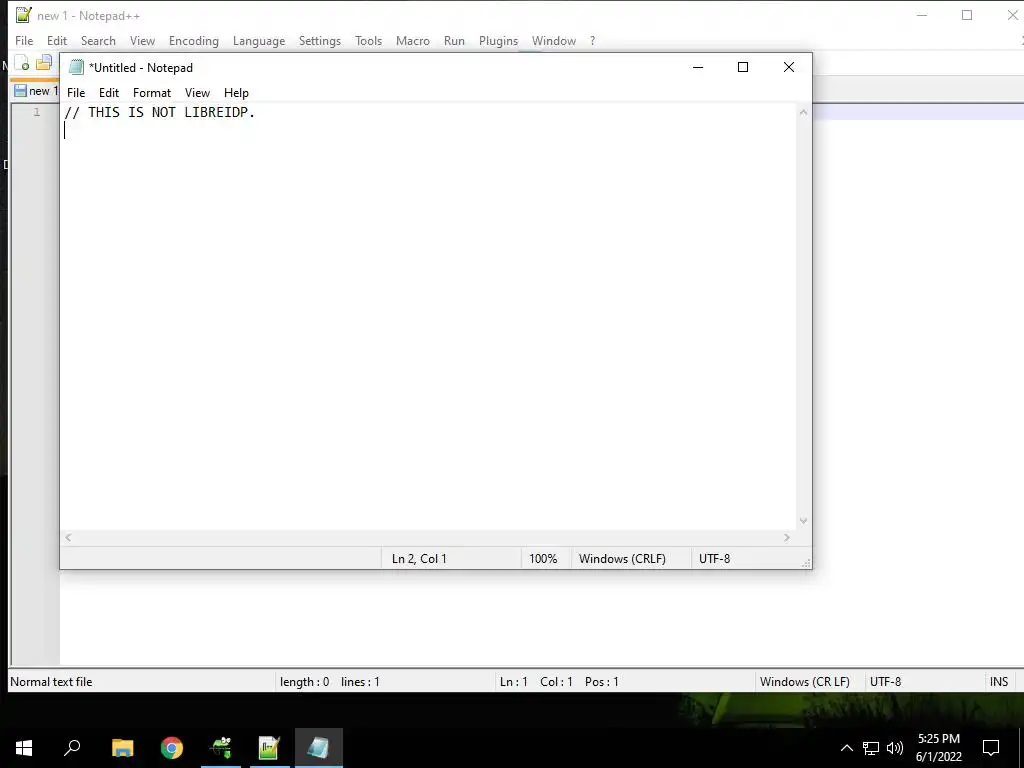The image size is (1024, 768).
Task: Open Notepad++ View menu
Action: pos(142,40)
